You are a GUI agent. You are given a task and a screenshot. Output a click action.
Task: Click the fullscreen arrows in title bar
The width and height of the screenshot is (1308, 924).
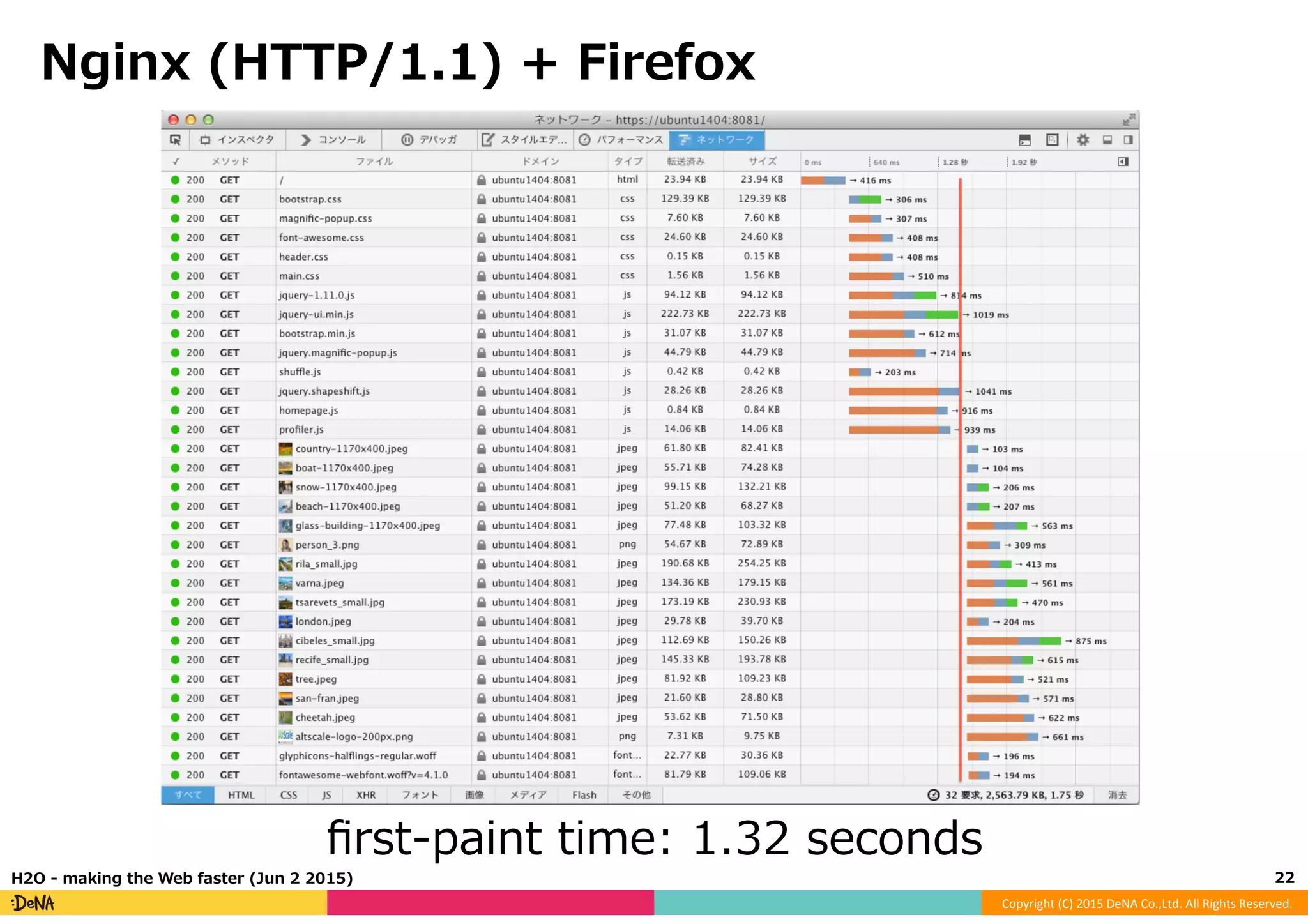tap(1129, 119)
